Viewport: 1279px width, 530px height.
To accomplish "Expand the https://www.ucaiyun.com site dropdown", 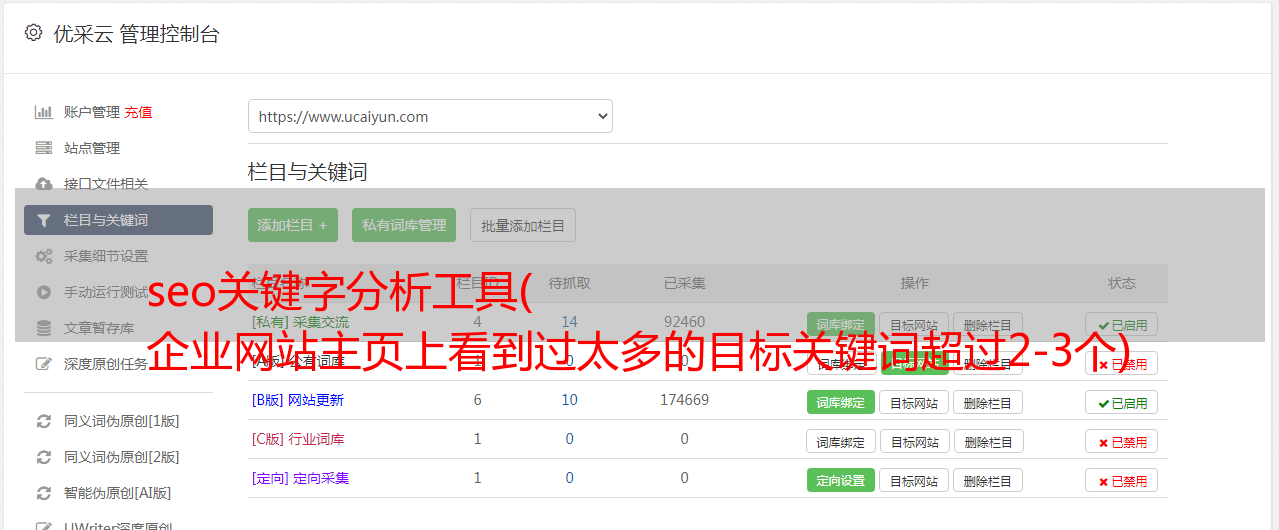I will pos(430,116).
